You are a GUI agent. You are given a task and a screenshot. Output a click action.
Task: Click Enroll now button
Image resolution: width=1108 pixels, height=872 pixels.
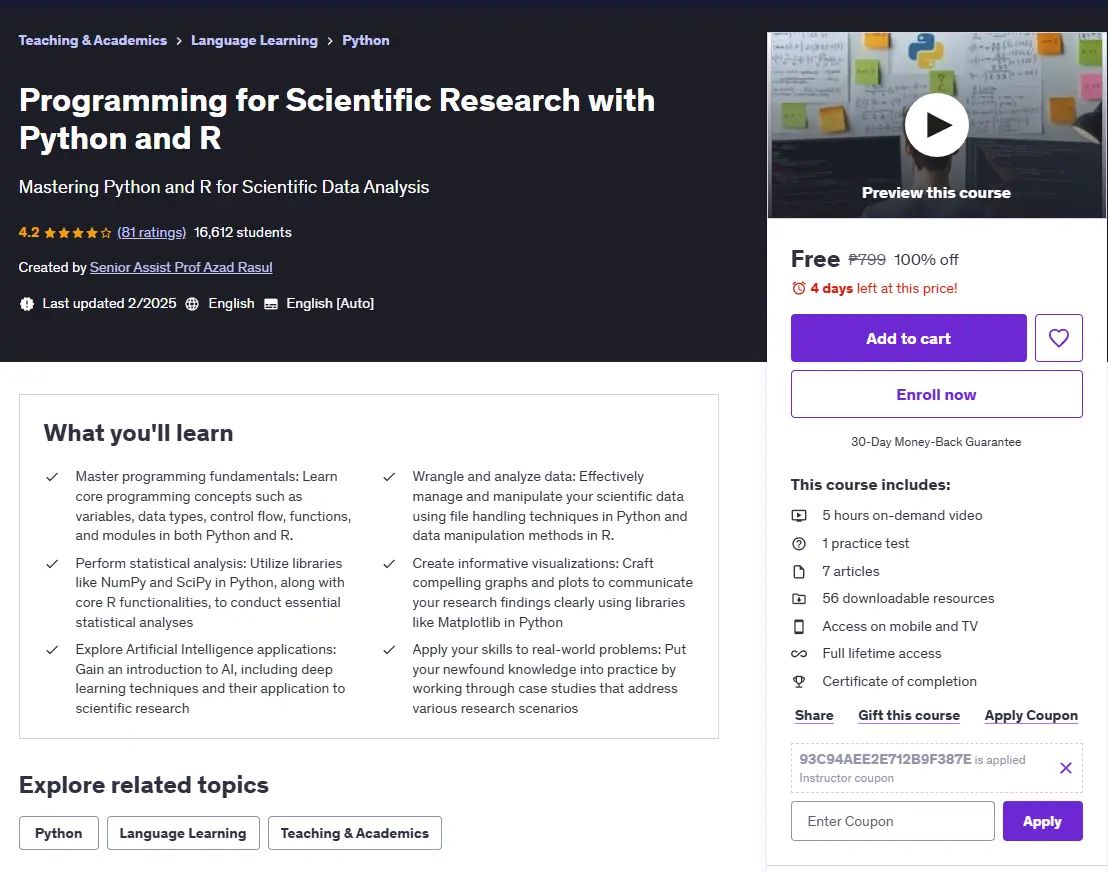(936, 394)
